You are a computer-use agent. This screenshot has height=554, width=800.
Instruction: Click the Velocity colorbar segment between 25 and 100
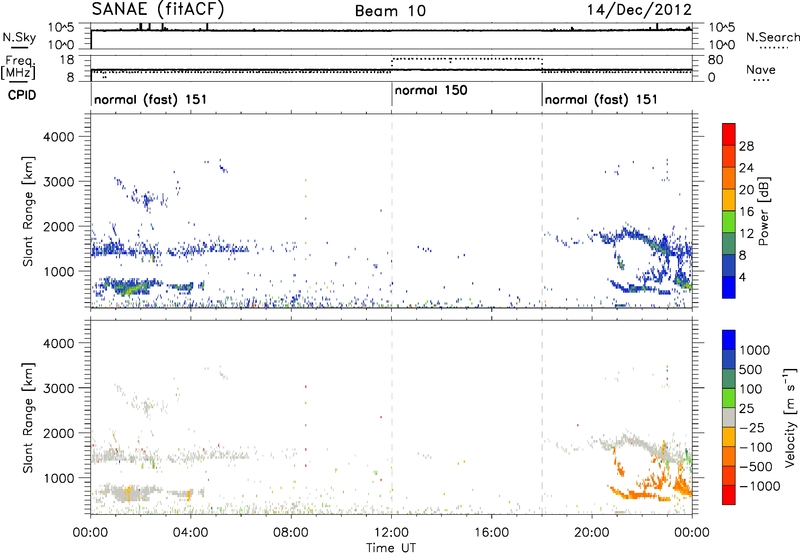tap(729, 398)
